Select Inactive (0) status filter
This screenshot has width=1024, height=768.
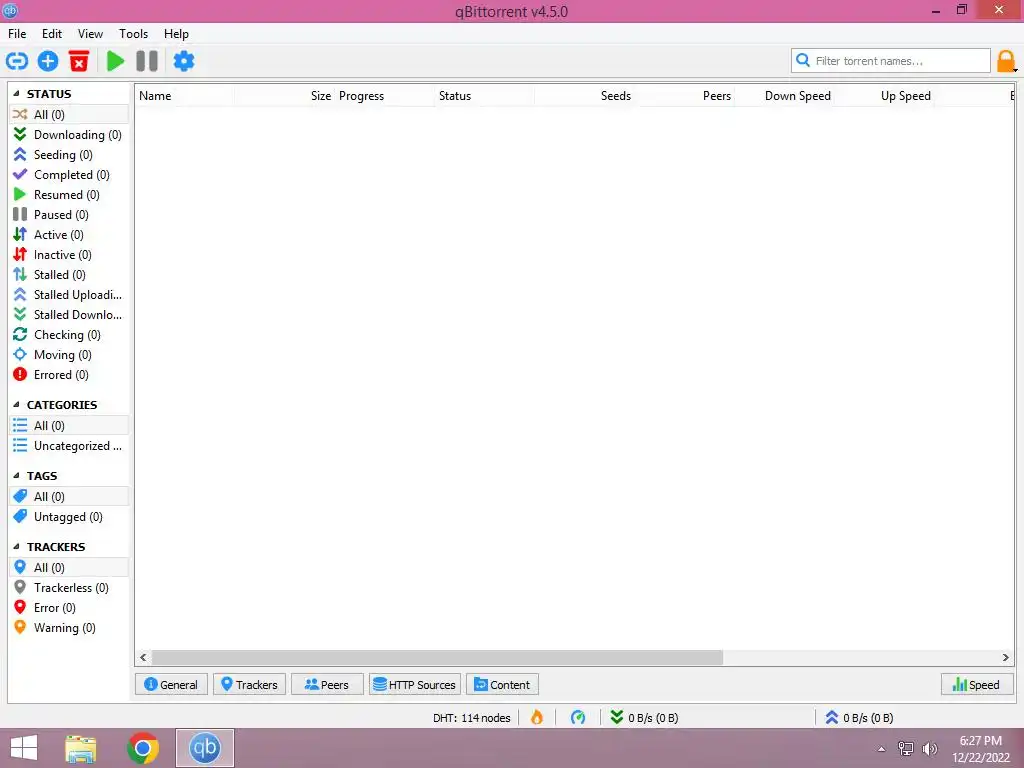point(69,255)
